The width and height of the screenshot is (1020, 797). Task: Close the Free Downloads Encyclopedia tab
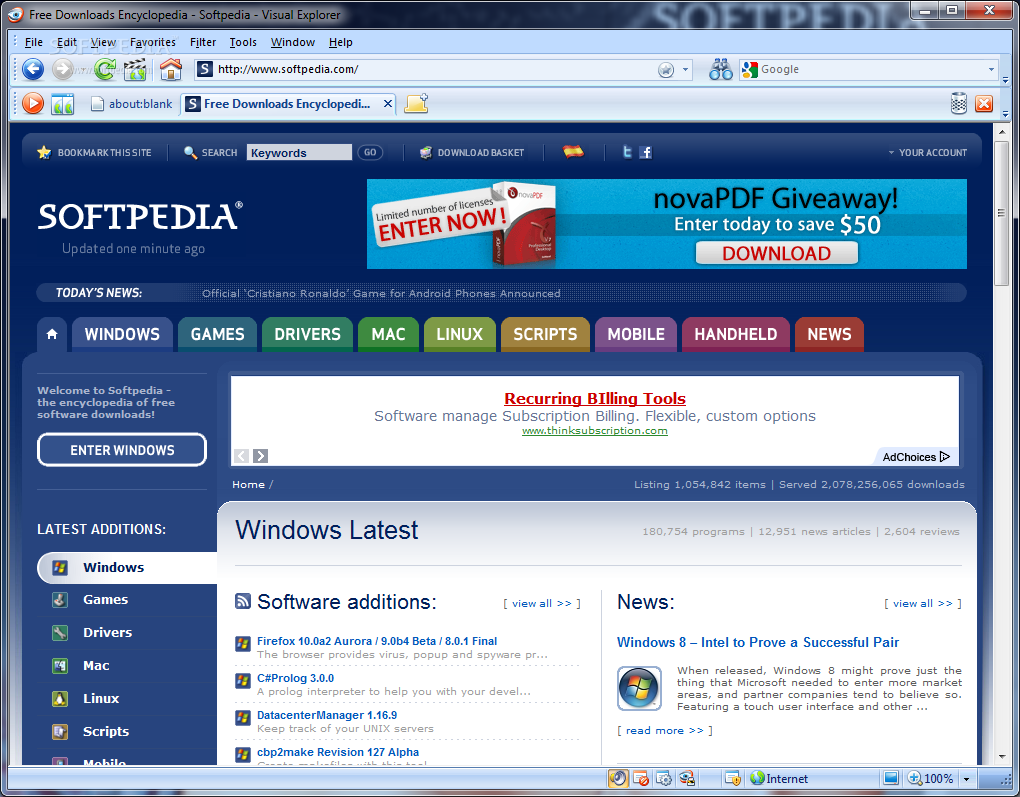click(x=388, y=103)
